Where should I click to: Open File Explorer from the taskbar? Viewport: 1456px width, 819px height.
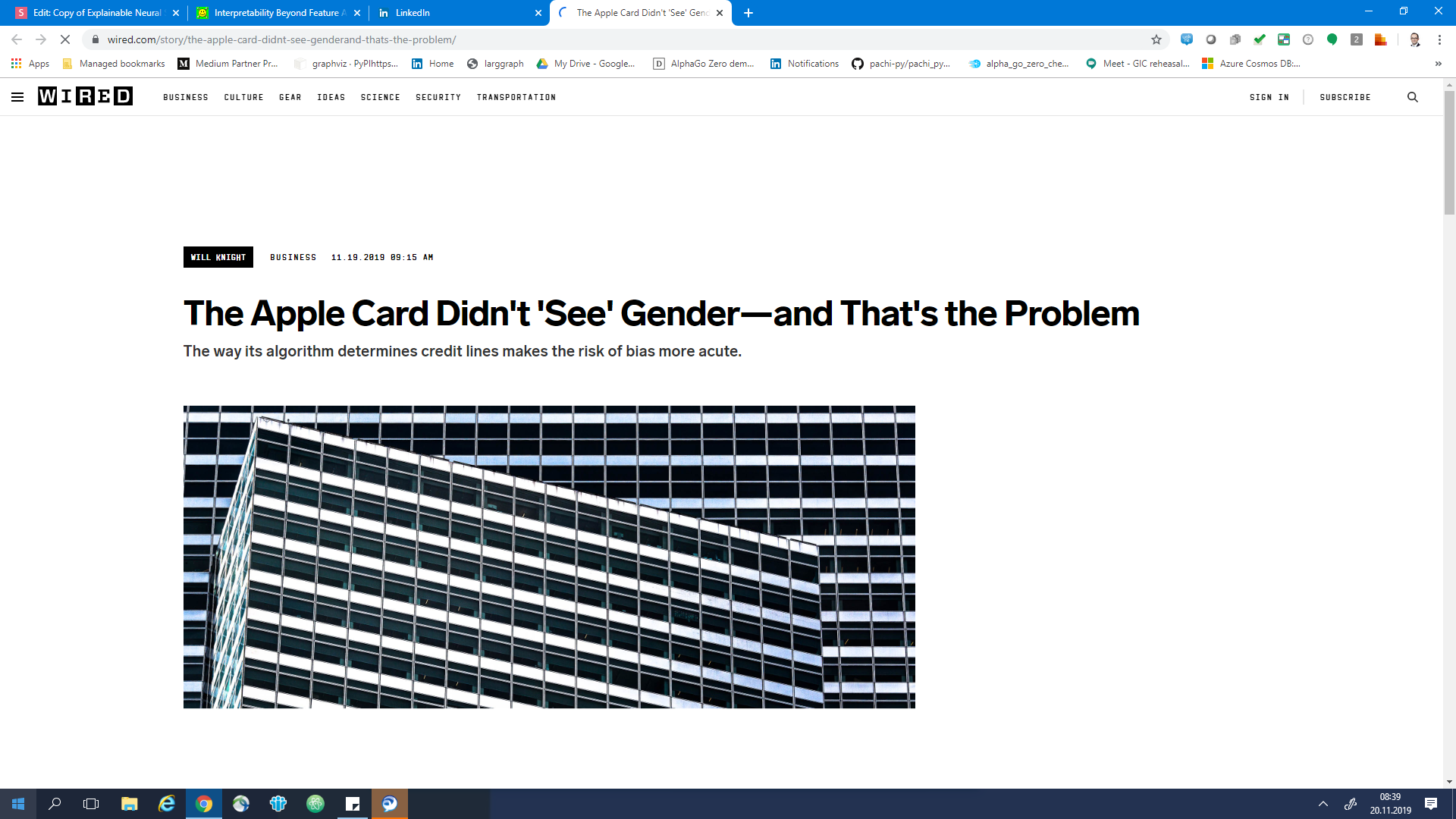coord(129,804)
